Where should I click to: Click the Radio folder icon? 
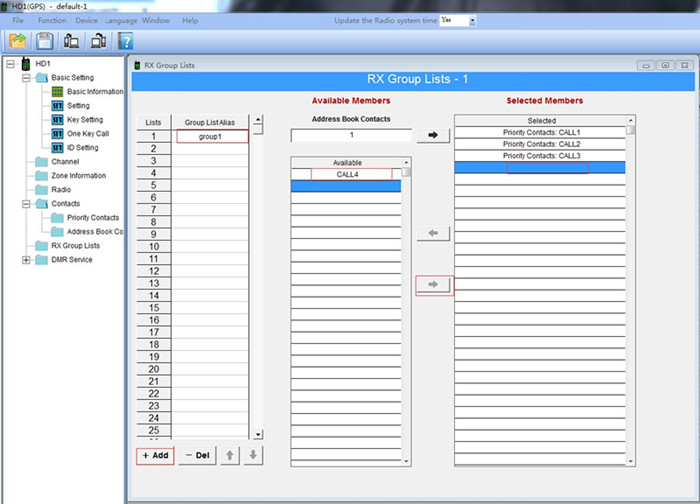(x=42, y=190)
